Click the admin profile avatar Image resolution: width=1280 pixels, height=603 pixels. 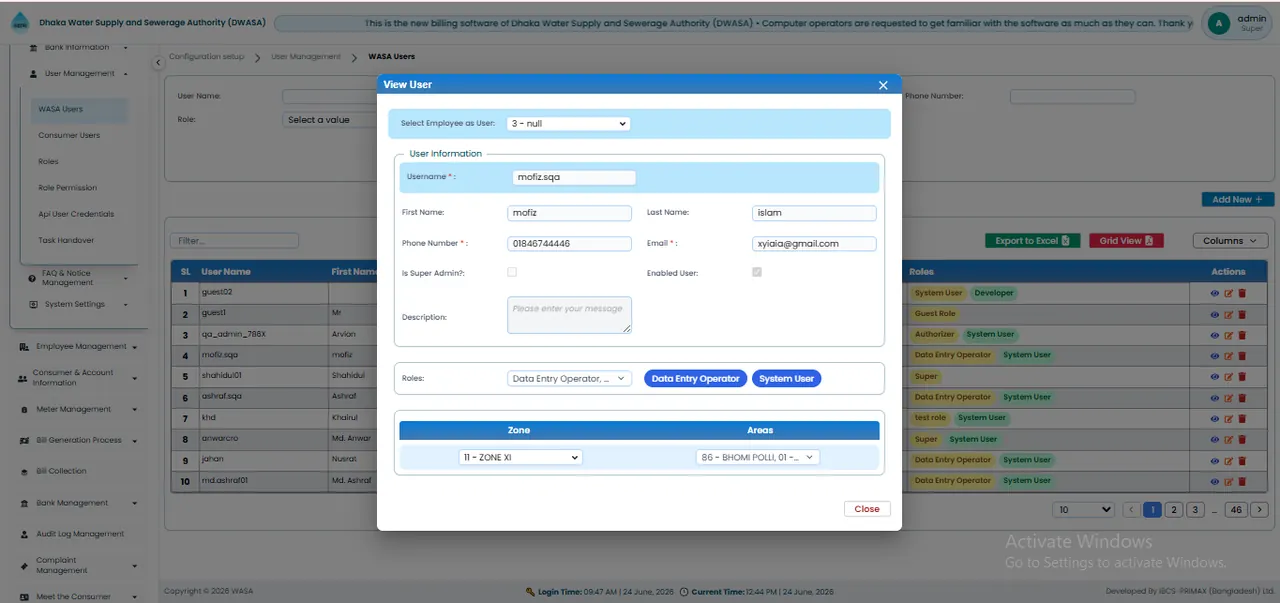[1217, 24]
